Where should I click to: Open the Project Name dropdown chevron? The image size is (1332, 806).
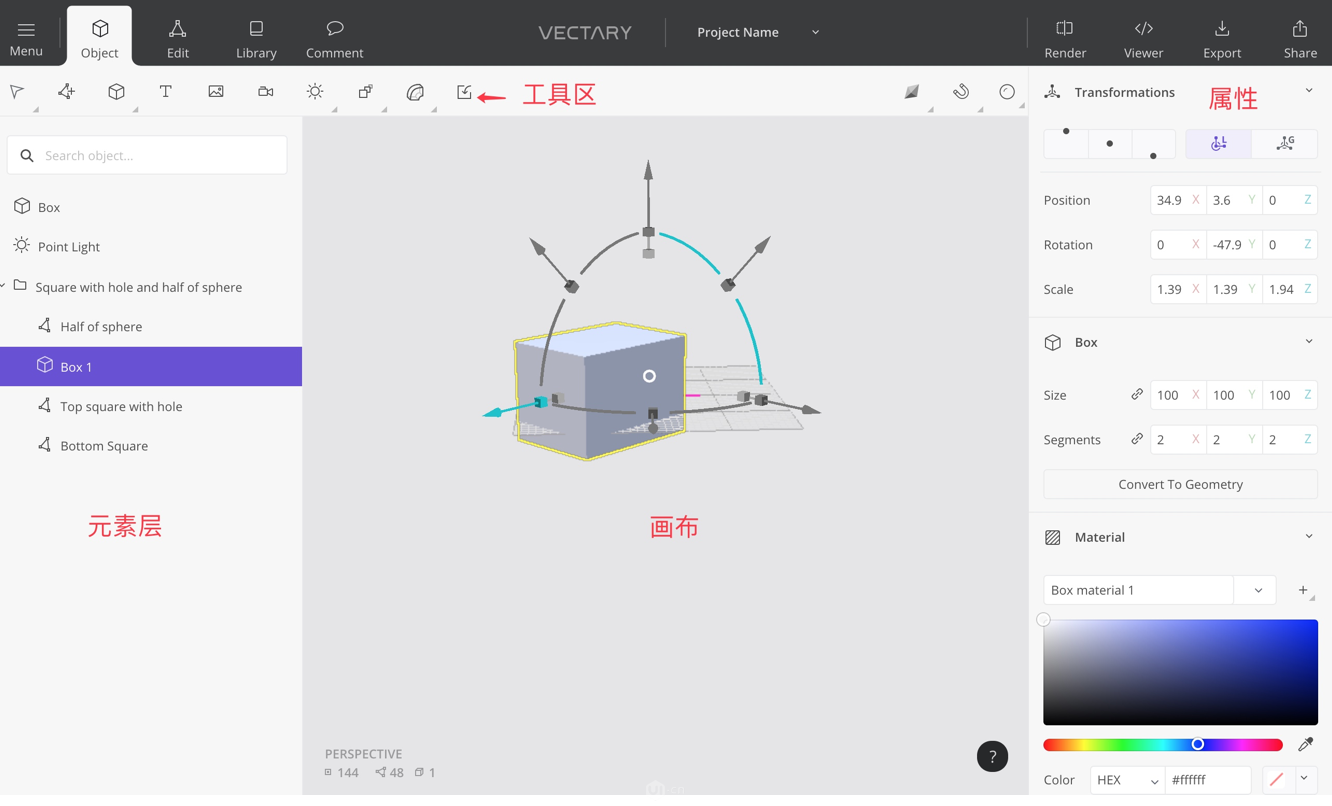(815, 32)
